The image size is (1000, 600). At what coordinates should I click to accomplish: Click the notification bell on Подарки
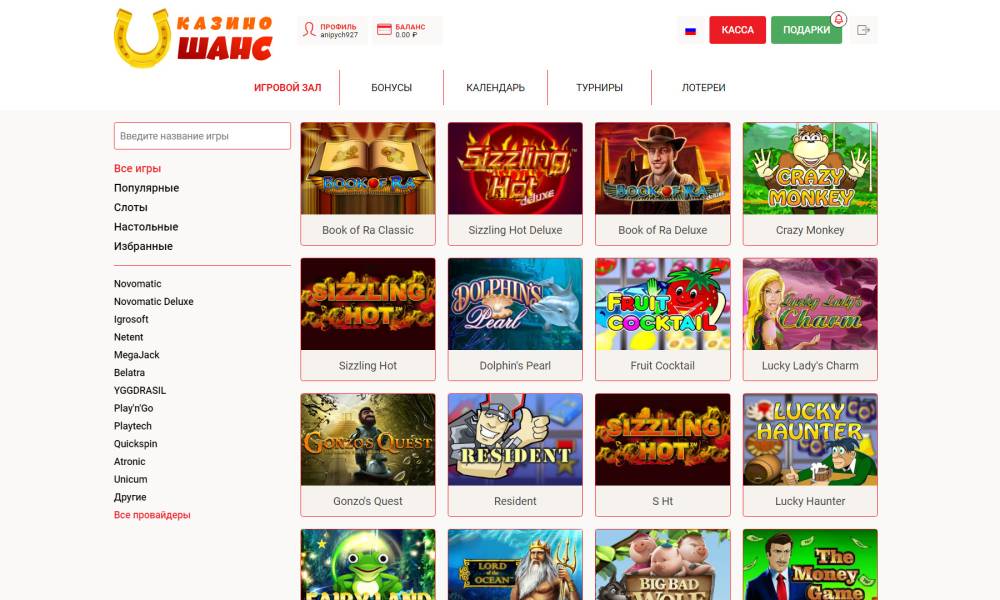pyautogui.click(x=839, y=19)
